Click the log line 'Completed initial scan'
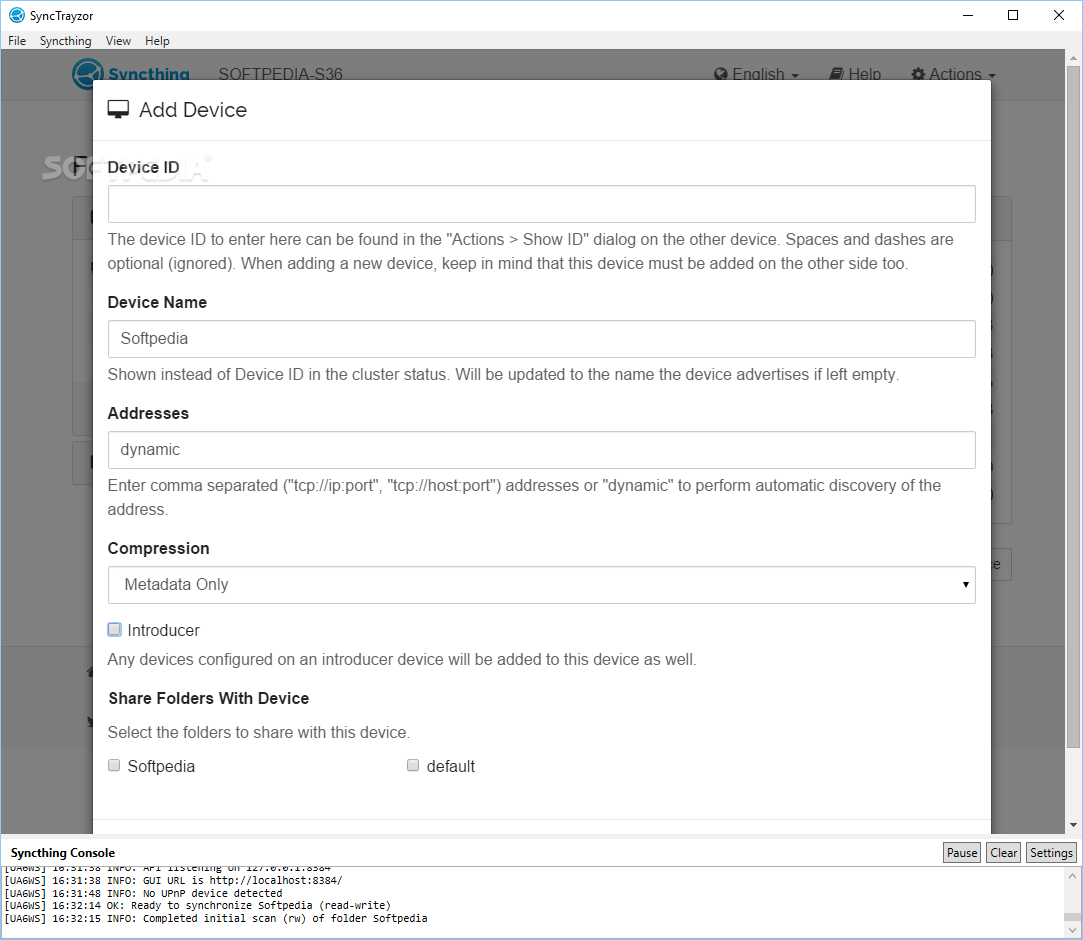The image size is (1083, 940). (215, 918)
